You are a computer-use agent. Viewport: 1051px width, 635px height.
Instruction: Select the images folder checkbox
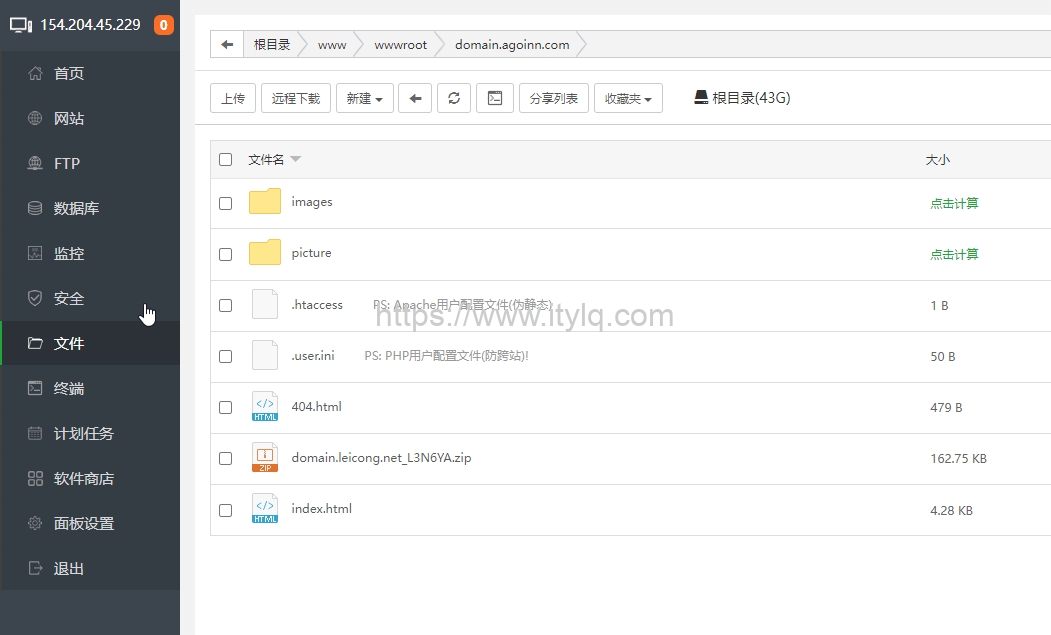(225, 203)
